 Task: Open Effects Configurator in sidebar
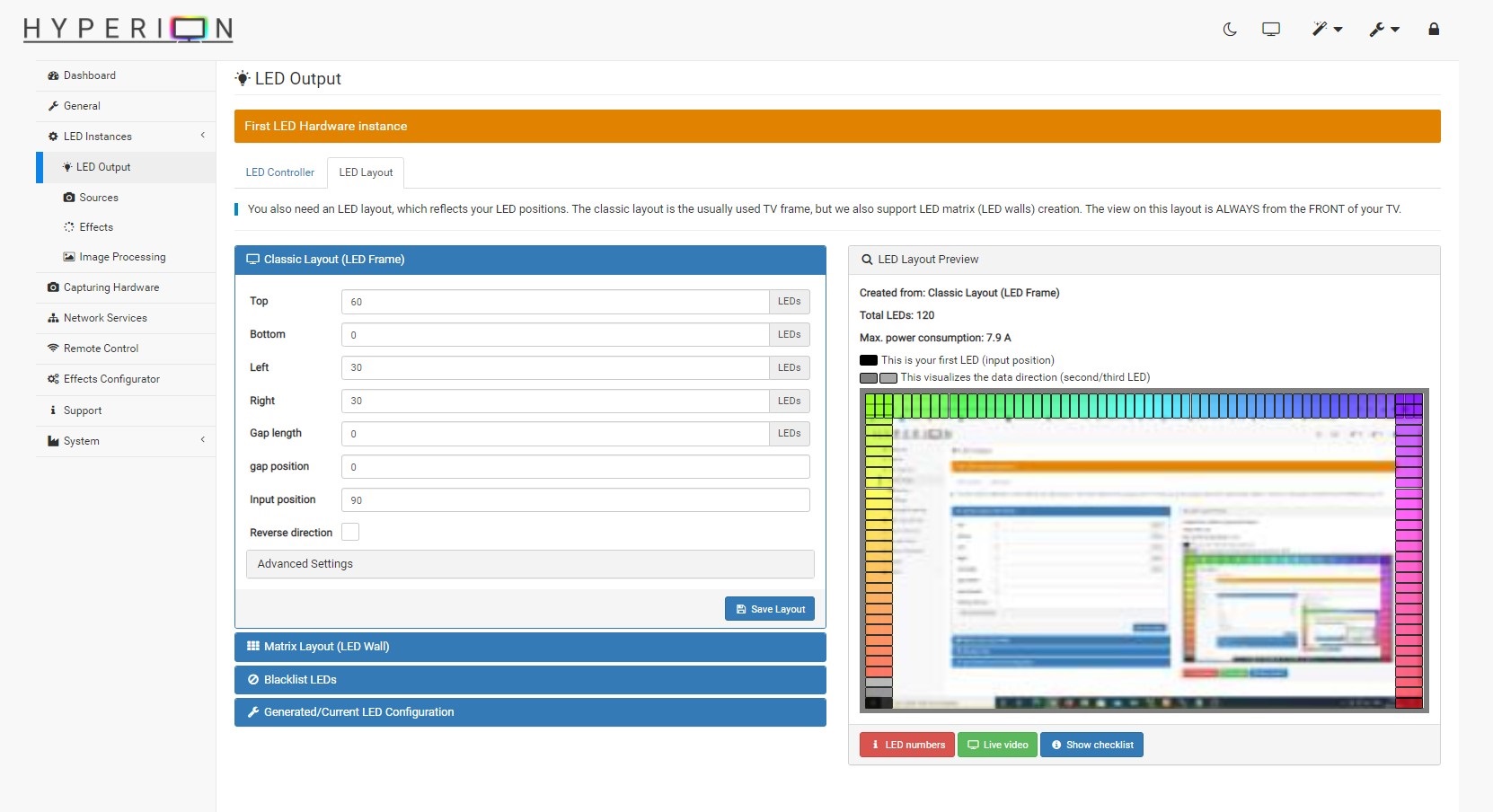tap(111, 379)
